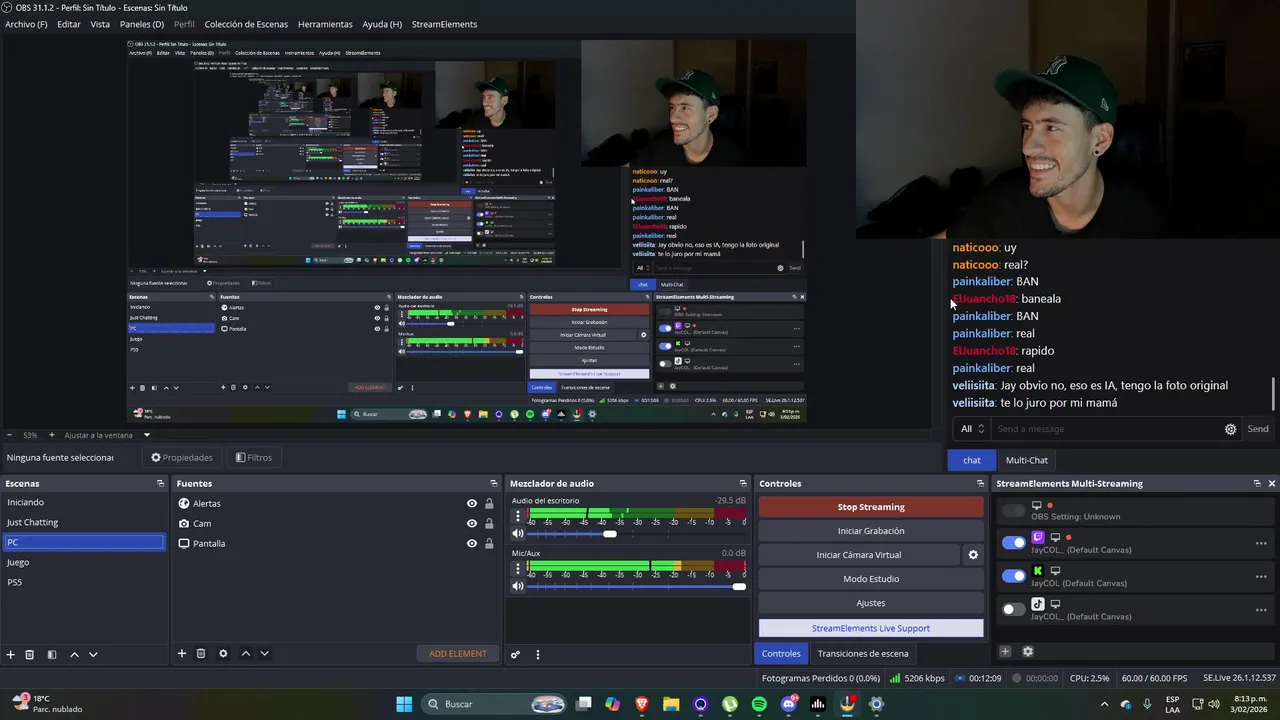This screenshot has height=720, width=1280.
Task: Open the Editar menu
Action: tap(69, 24)
